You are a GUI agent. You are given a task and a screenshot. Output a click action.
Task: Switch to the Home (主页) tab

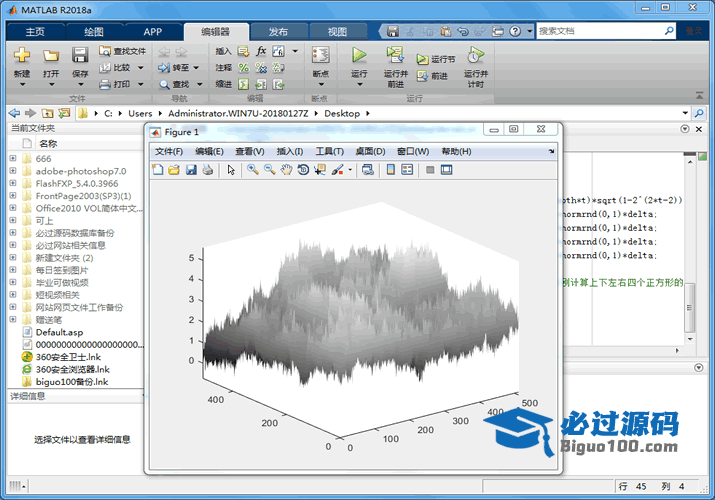click(35, 31)
